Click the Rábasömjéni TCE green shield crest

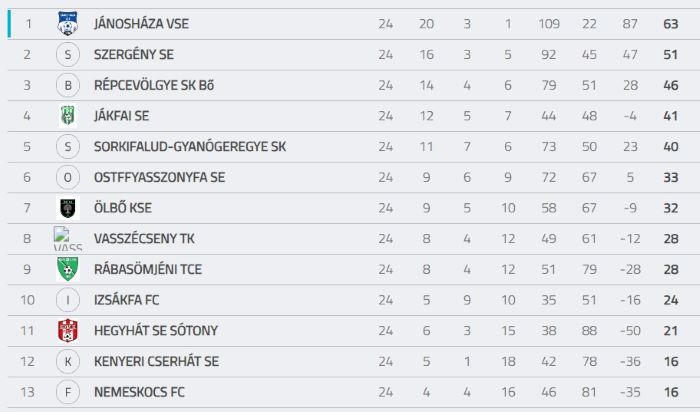[68, 269]
